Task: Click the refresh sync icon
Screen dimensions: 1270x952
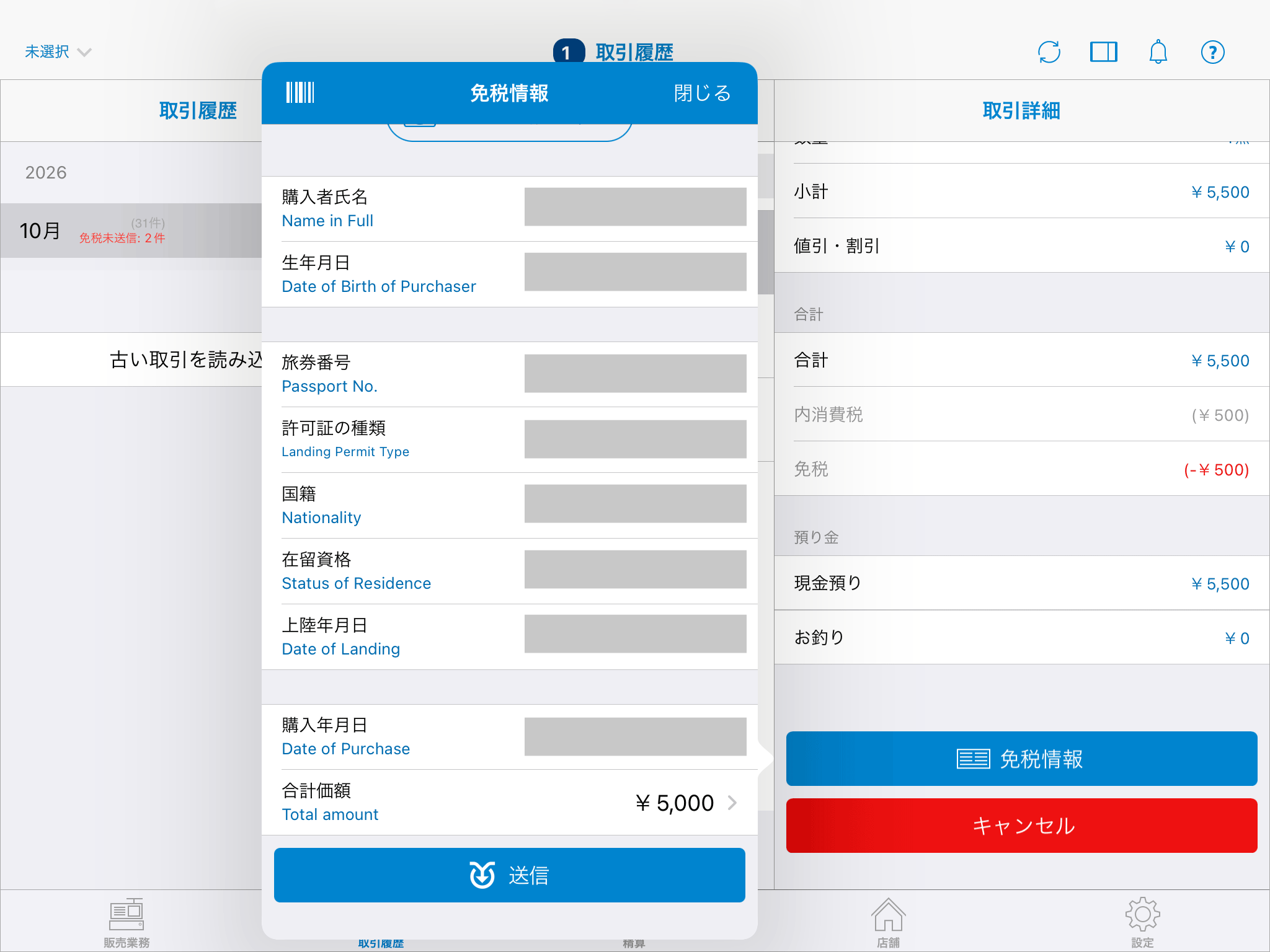Action: tap(1049, 52)
